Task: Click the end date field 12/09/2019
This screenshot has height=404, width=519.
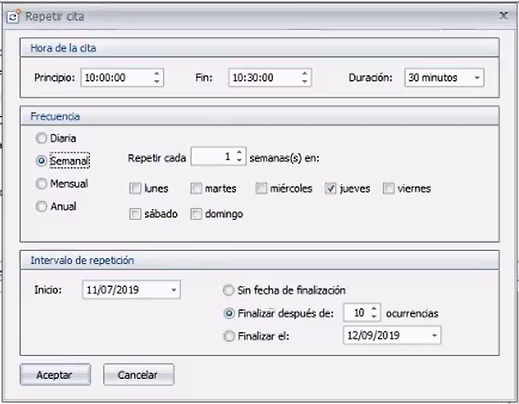Action: [392, 335]
